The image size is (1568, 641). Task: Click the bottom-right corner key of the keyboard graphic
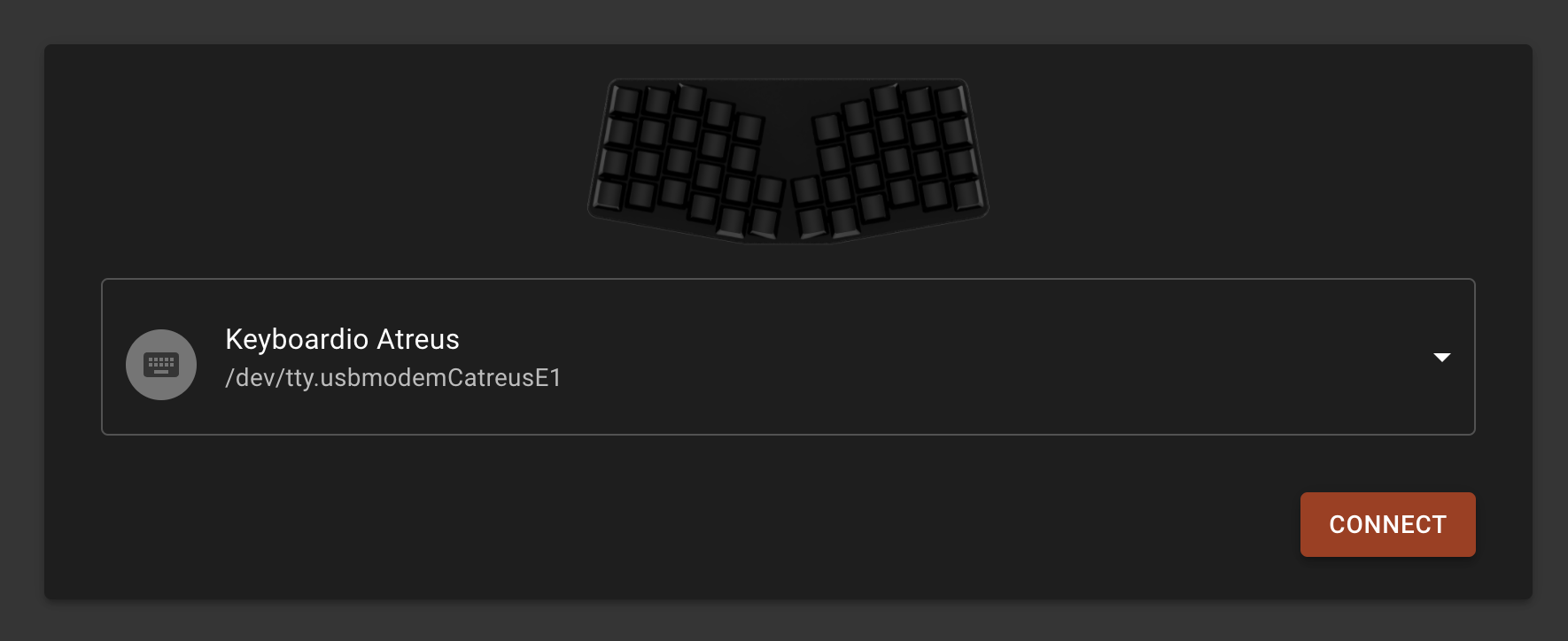tap(966, 193)
